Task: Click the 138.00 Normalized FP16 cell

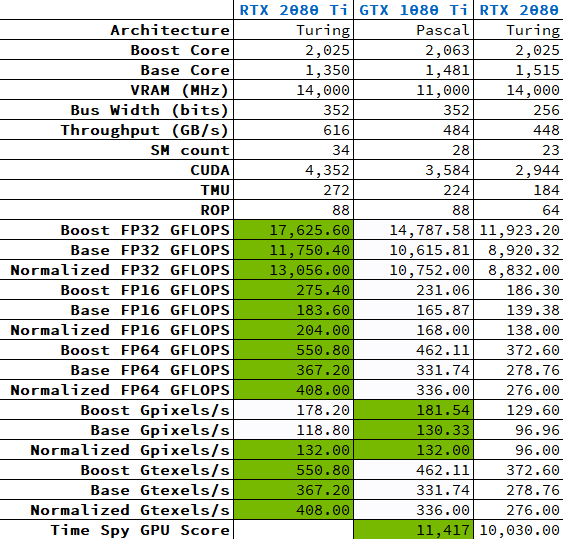Action: pyautogui.click(x=518, y=330)
